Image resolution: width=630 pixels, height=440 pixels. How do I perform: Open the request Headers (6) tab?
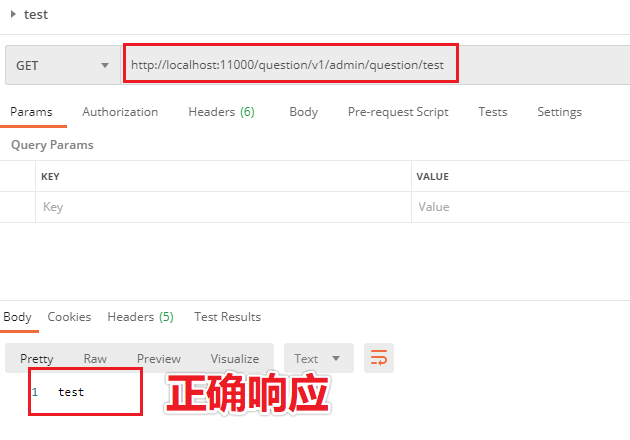click(221, 112)
